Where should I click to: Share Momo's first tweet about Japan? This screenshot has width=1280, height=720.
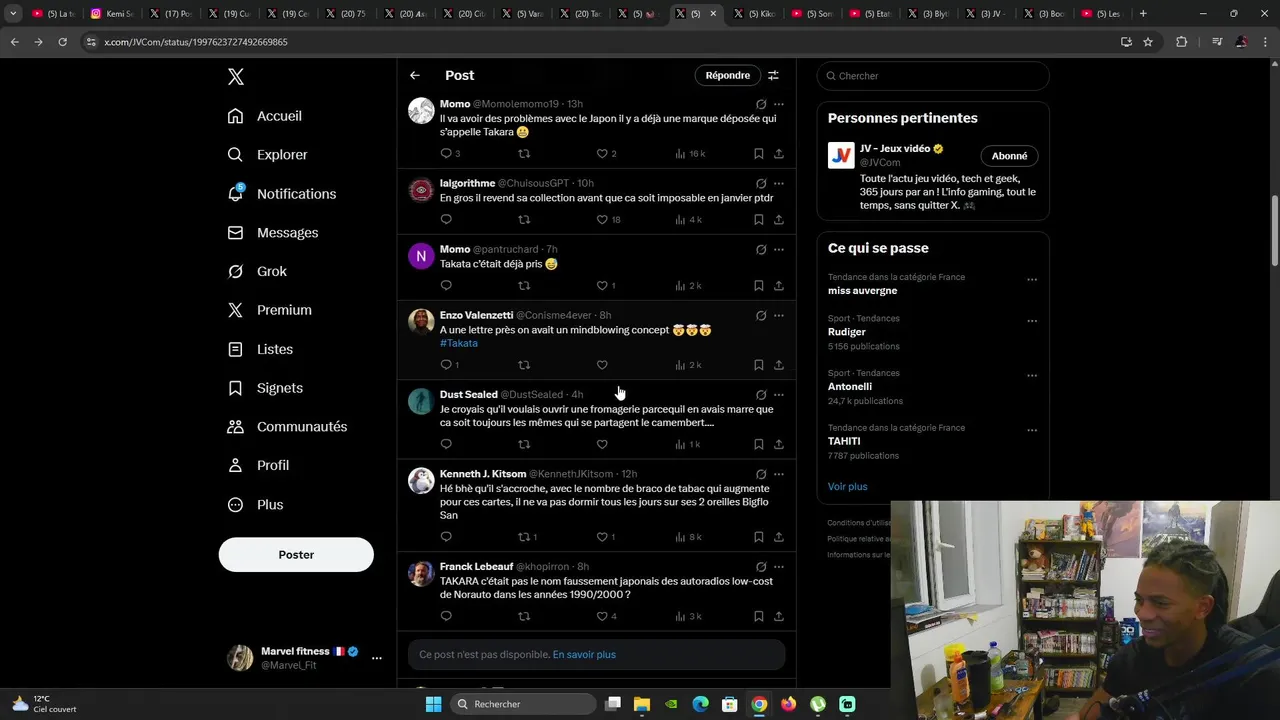[779, 153]
